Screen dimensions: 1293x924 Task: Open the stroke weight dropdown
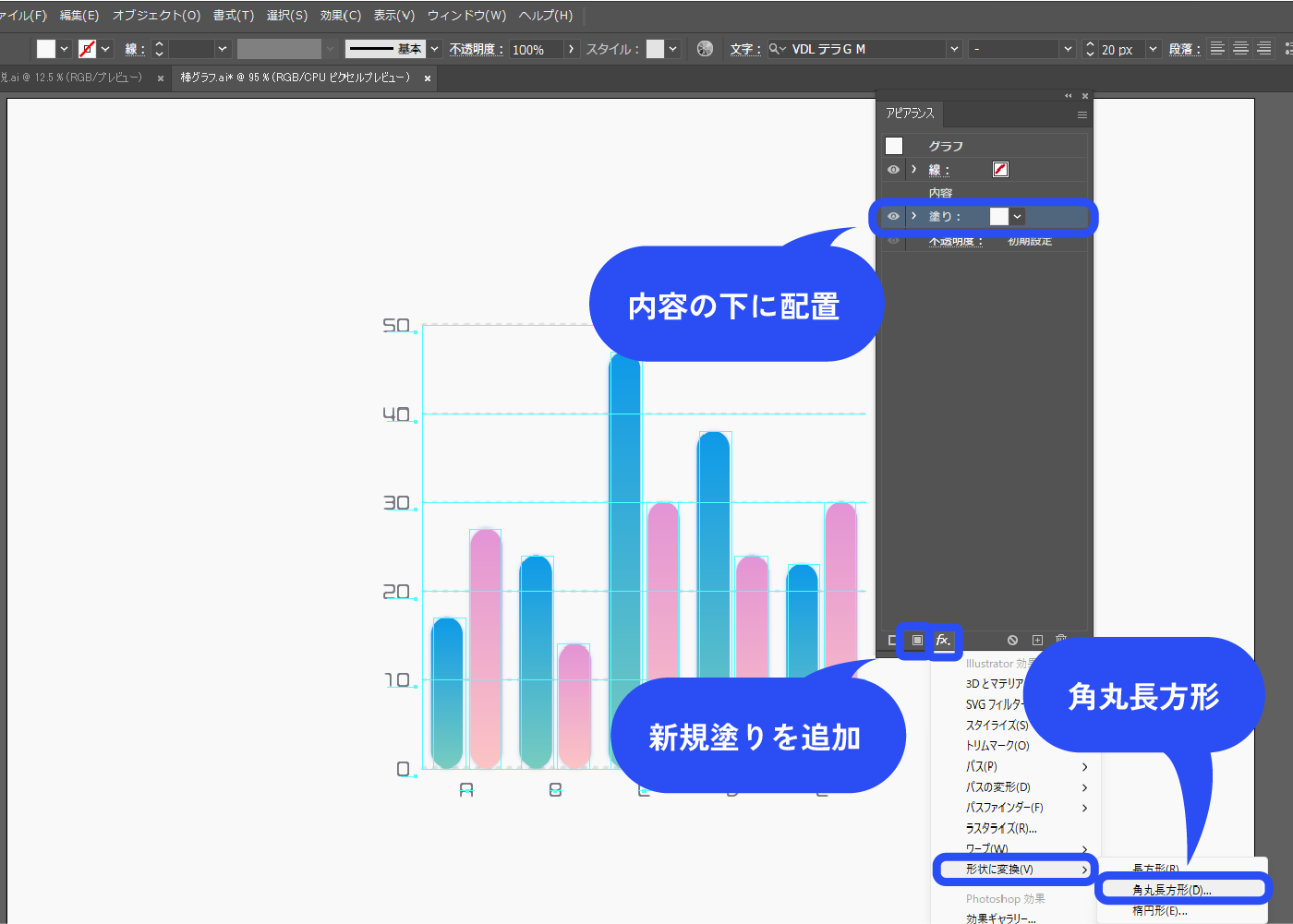coord(223,49)
